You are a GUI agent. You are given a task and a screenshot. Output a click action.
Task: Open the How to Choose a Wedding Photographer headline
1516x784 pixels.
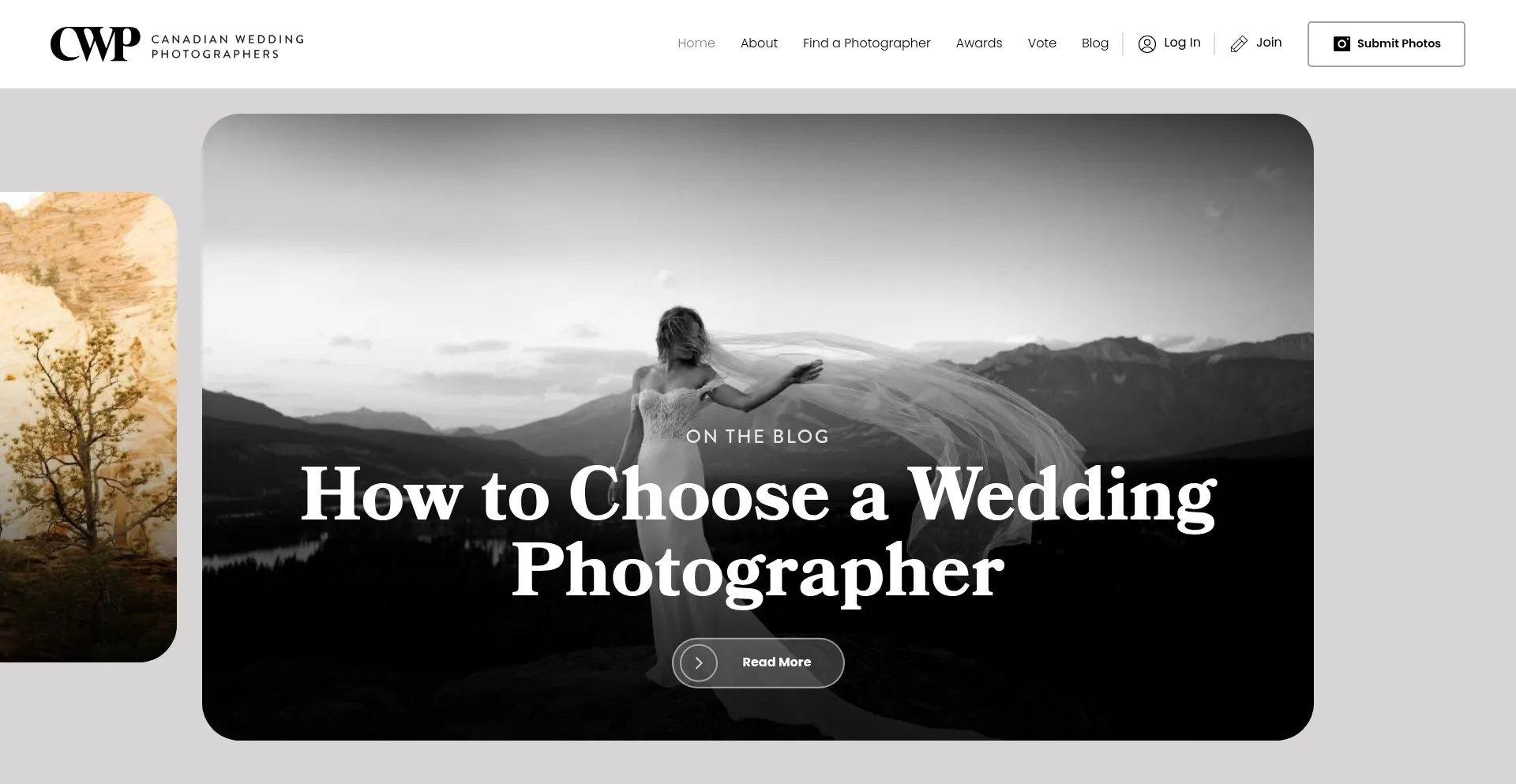point(758,533)
